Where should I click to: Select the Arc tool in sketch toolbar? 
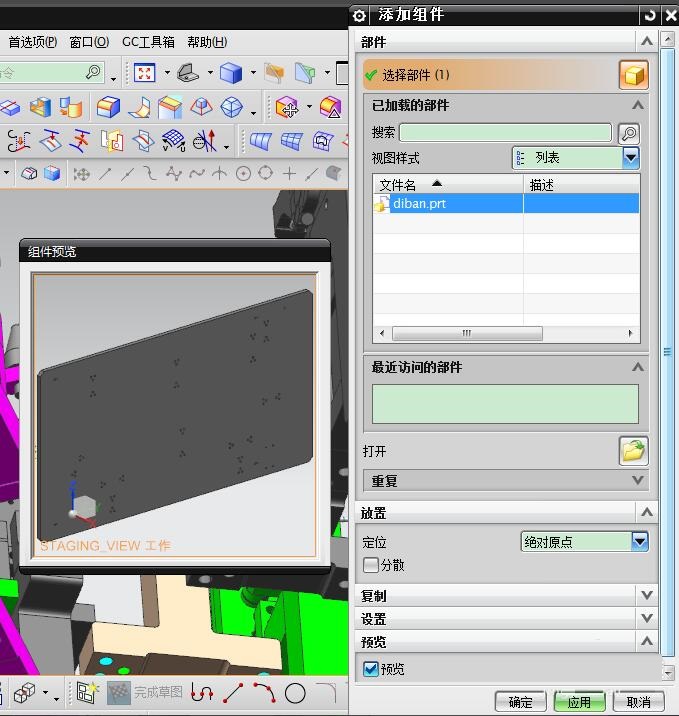point(264,693)
